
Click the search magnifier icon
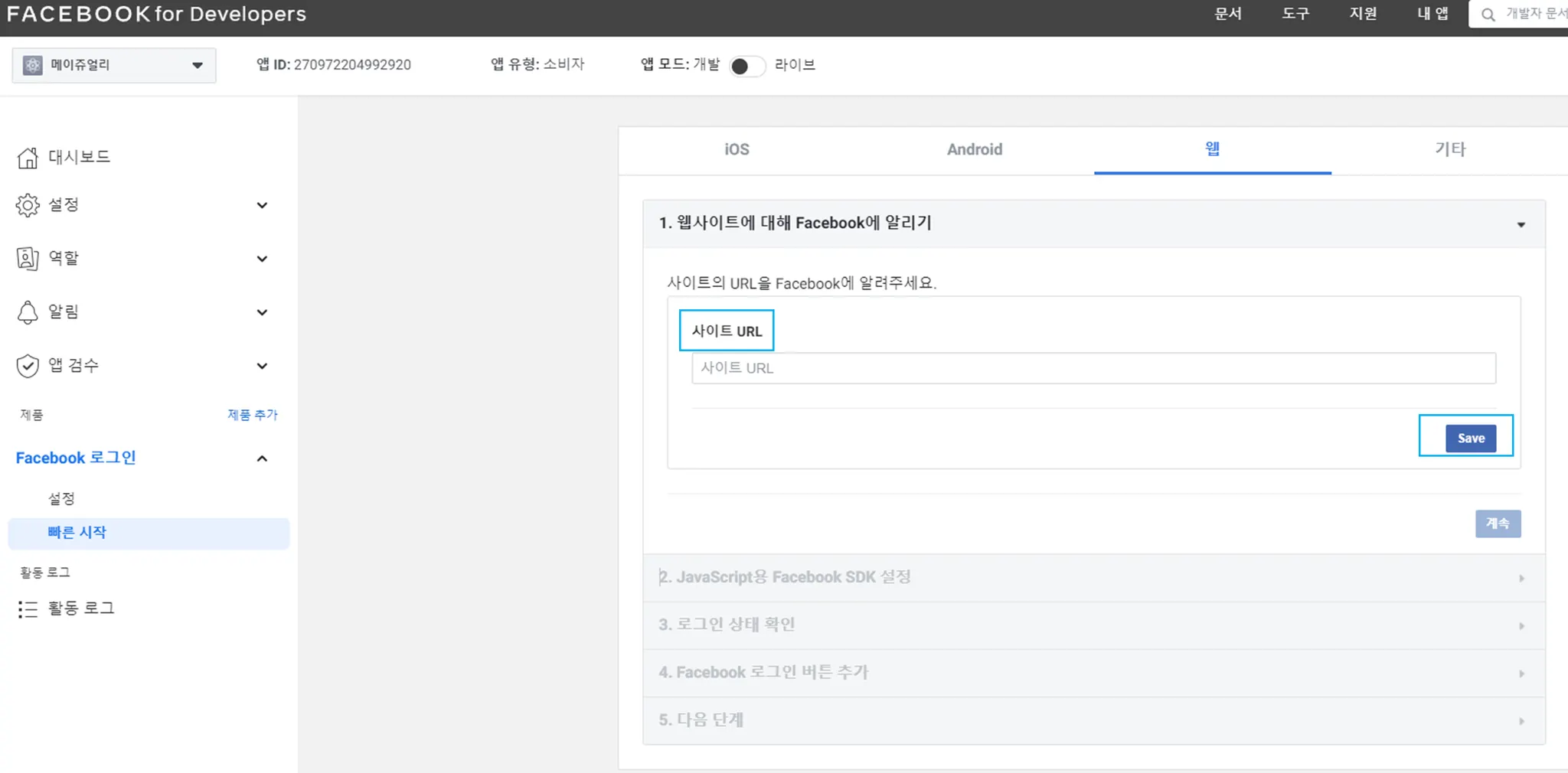[x=1488, y=15]
